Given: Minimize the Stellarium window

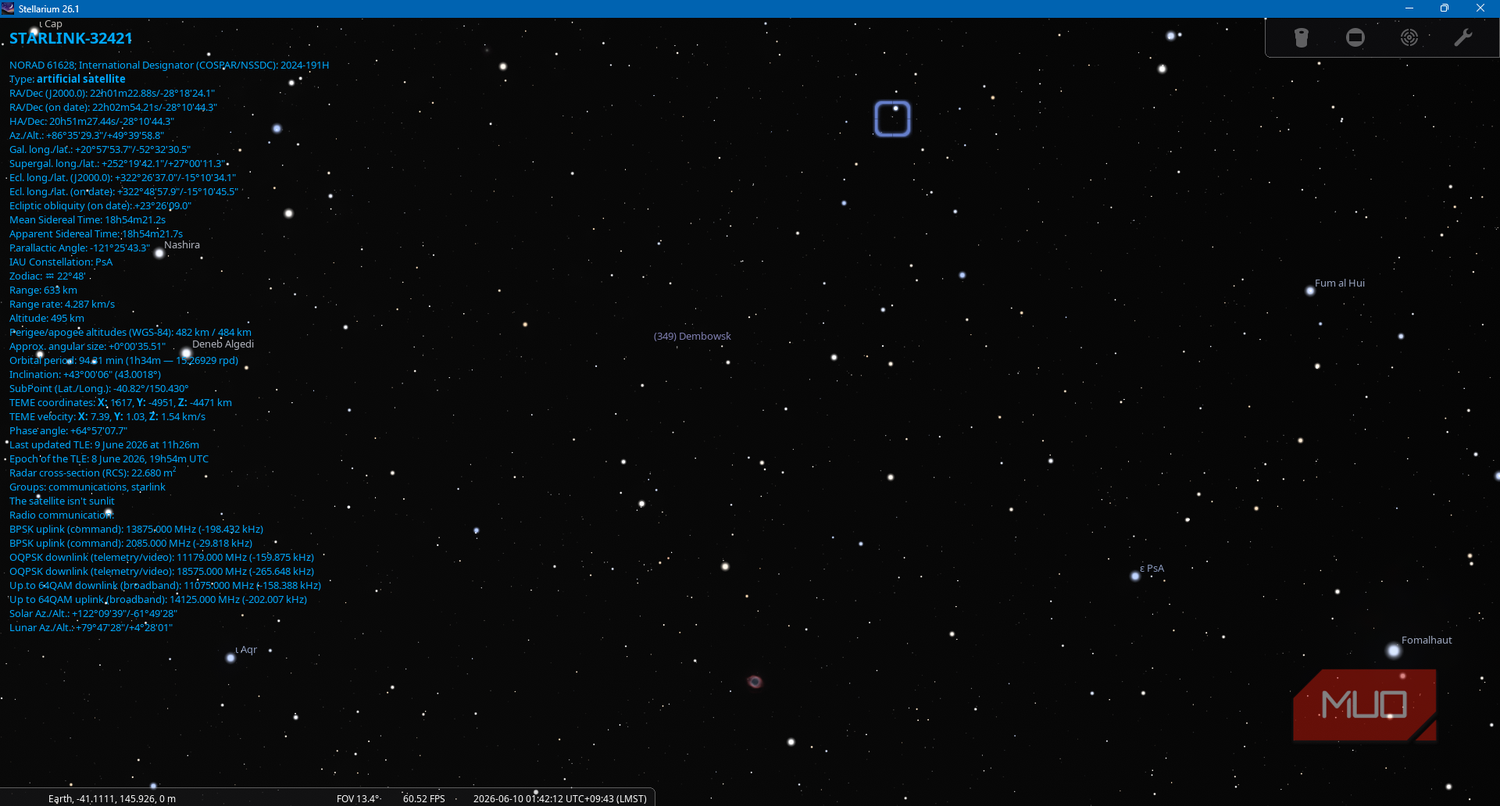Looking at the screenshot, I should pyautogui.click(x=1408, y=8).
